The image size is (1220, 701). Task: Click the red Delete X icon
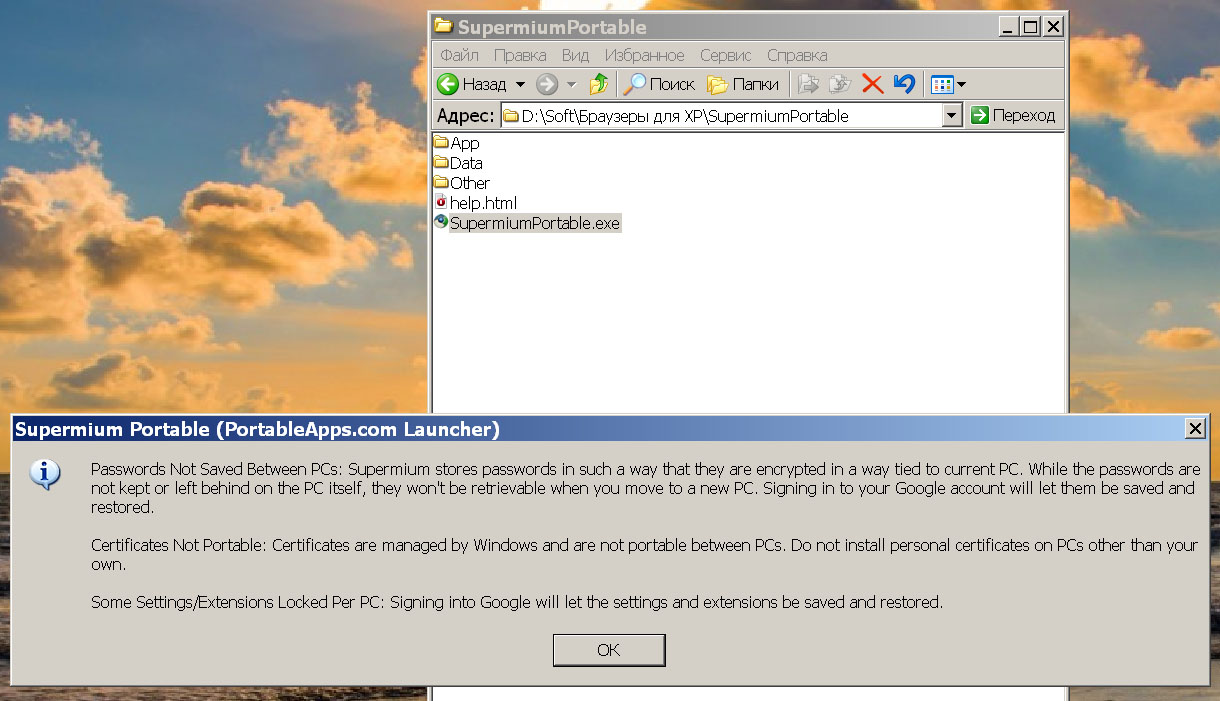click(872, 85)
